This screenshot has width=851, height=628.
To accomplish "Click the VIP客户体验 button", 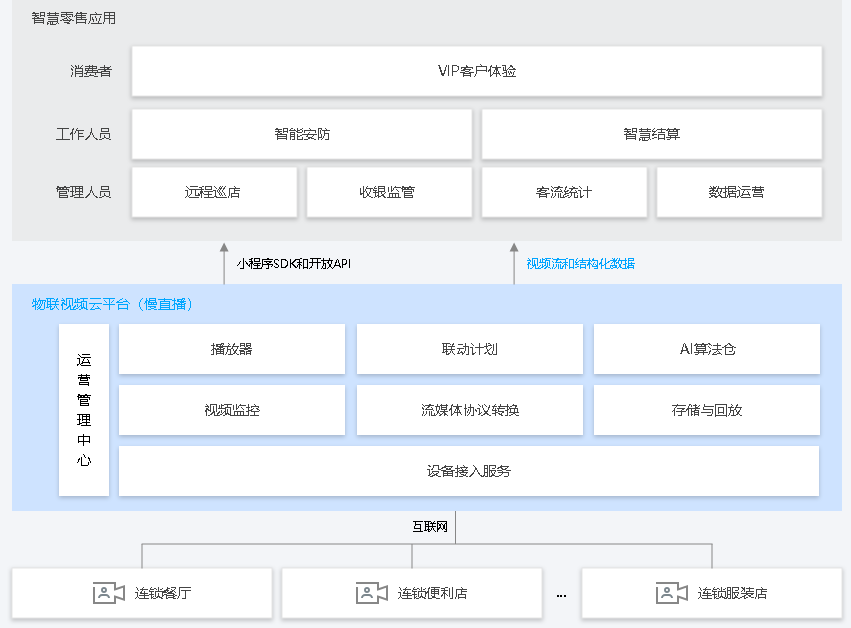I will pyautogui.click(x=477, y=71).
